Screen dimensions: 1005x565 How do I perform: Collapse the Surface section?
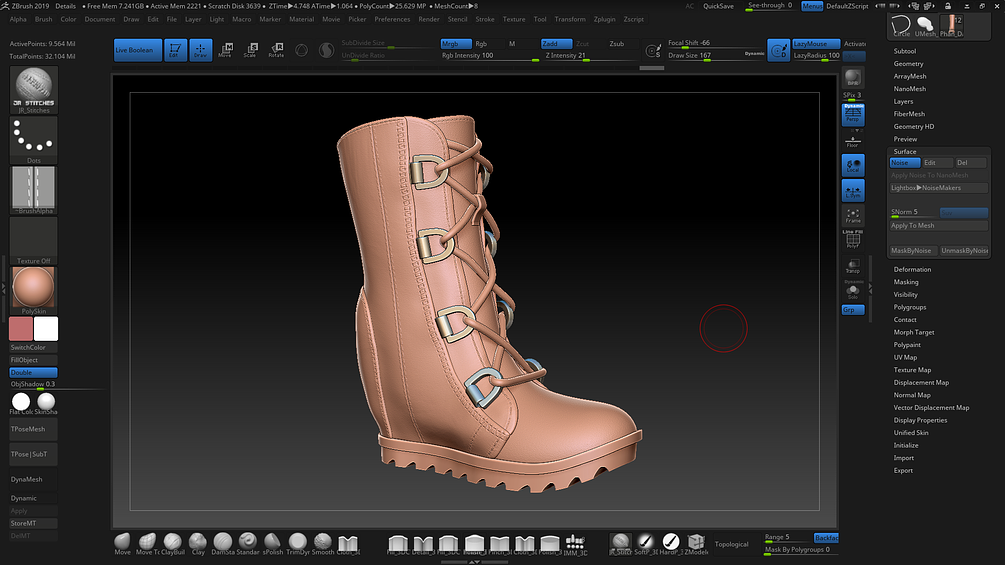point(904,152)
